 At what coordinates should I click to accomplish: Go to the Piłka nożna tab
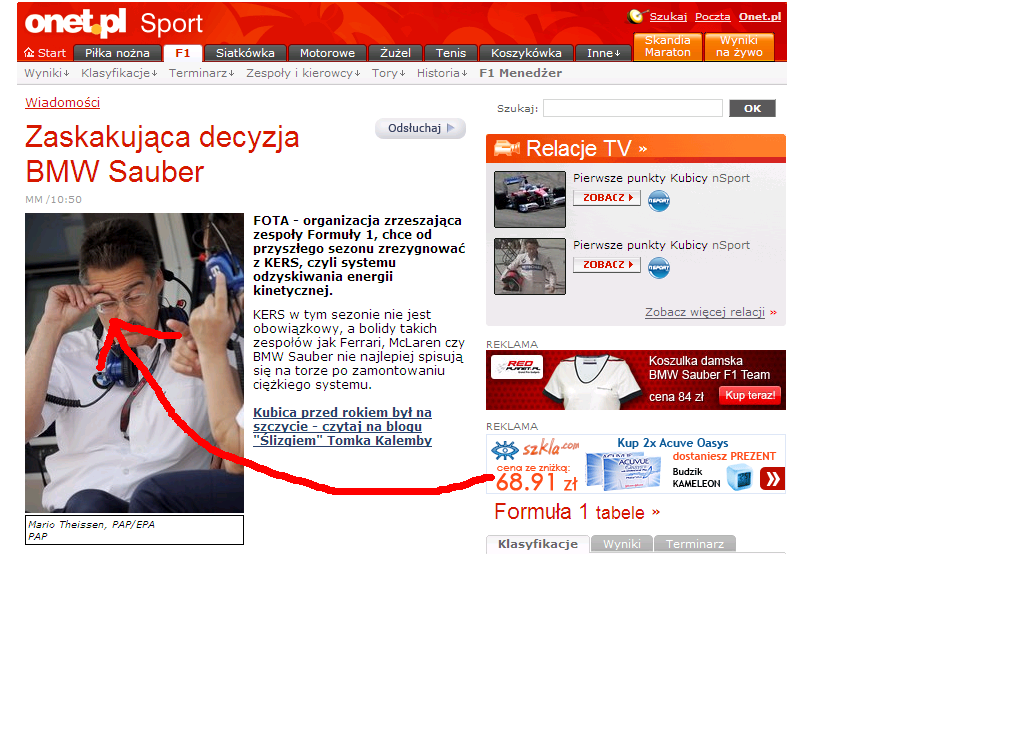pos(118,53)
